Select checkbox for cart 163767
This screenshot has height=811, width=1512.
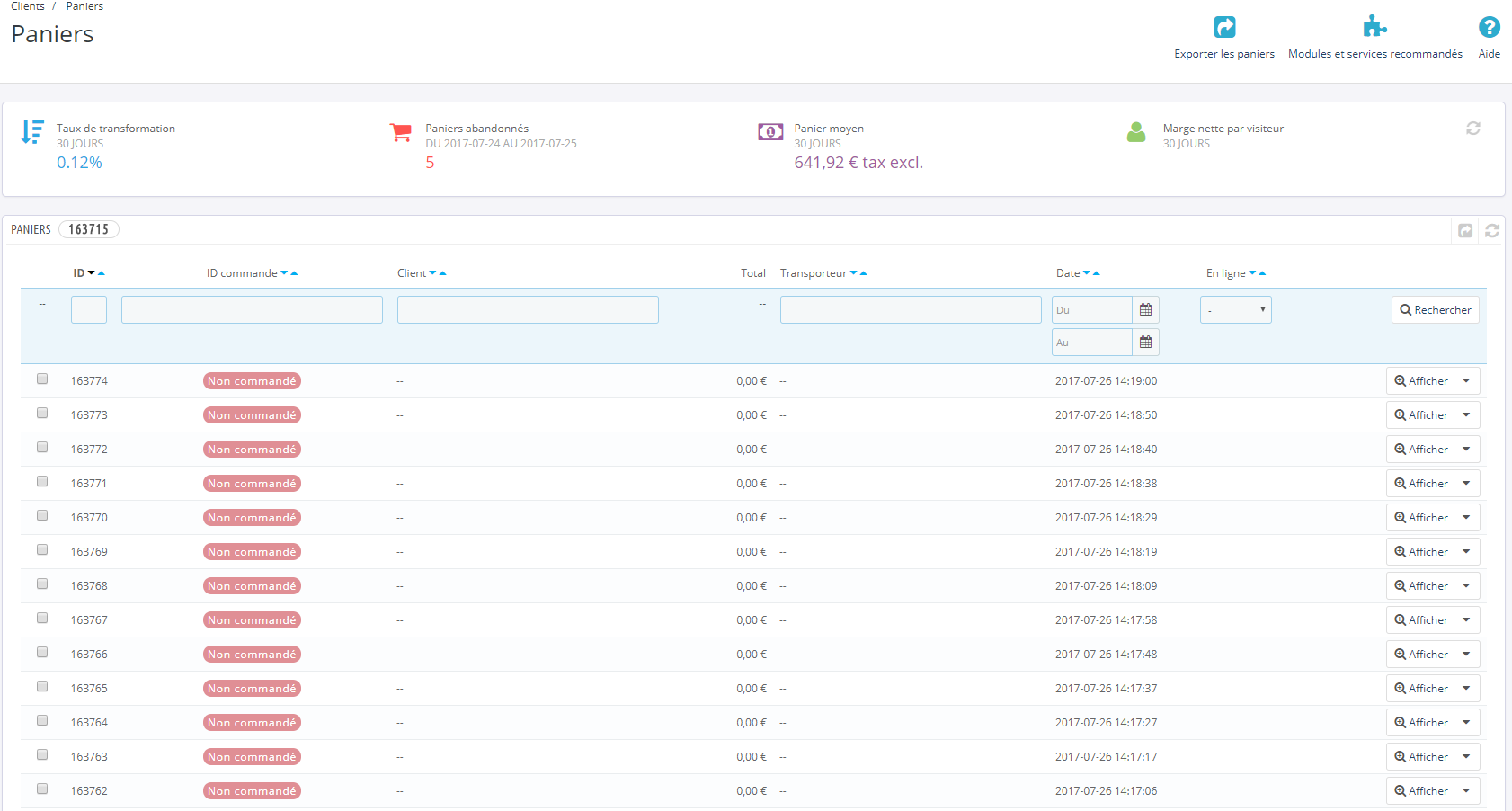pyautogui.click(x=42, y=618)
